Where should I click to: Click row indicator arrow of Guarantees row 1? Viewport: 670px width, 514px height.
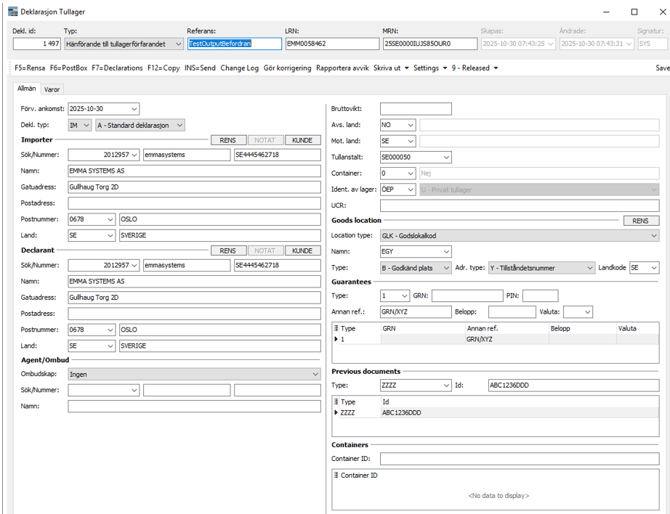click(x=336, y=339)
